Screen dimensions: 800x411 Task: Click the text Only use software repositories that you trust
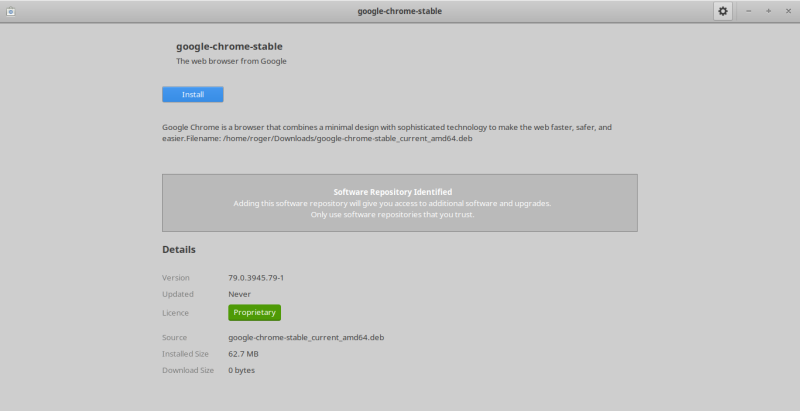coord(392,215)
